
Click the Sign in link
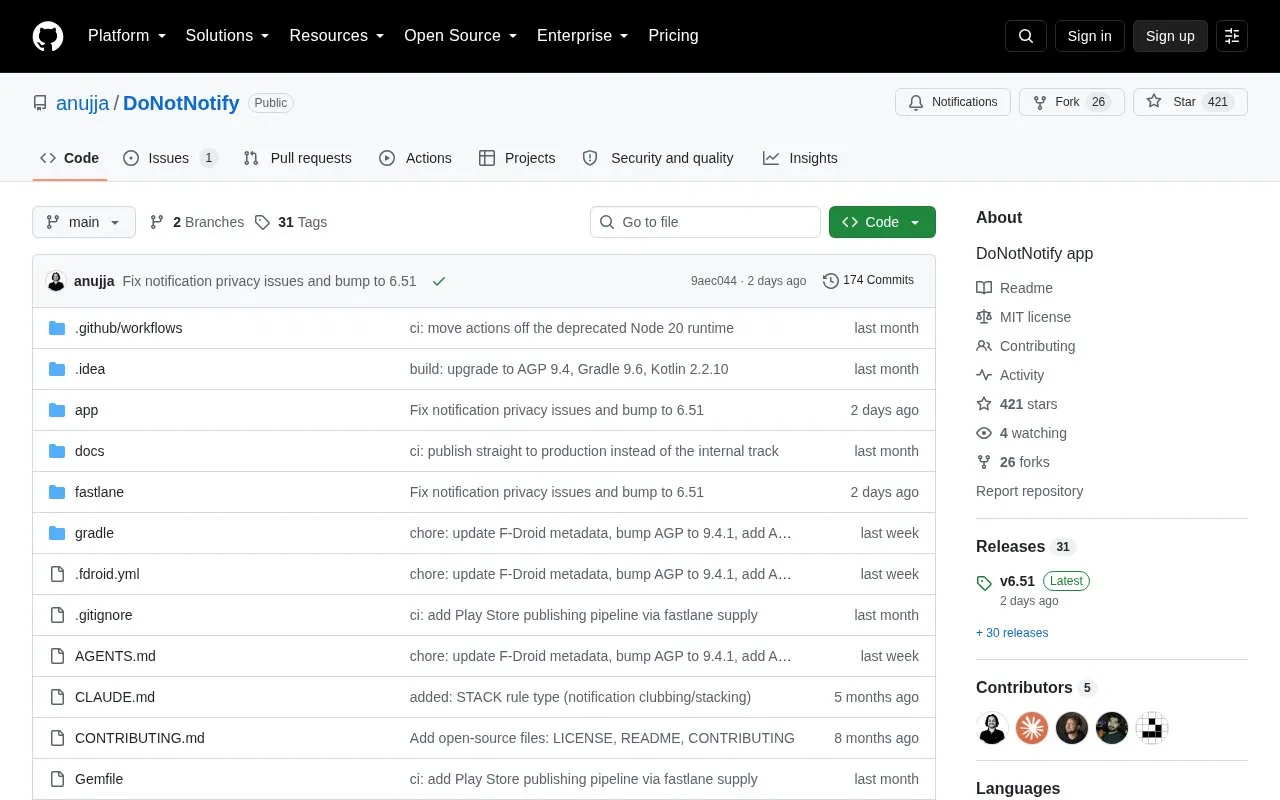[x=1089, y=36]
